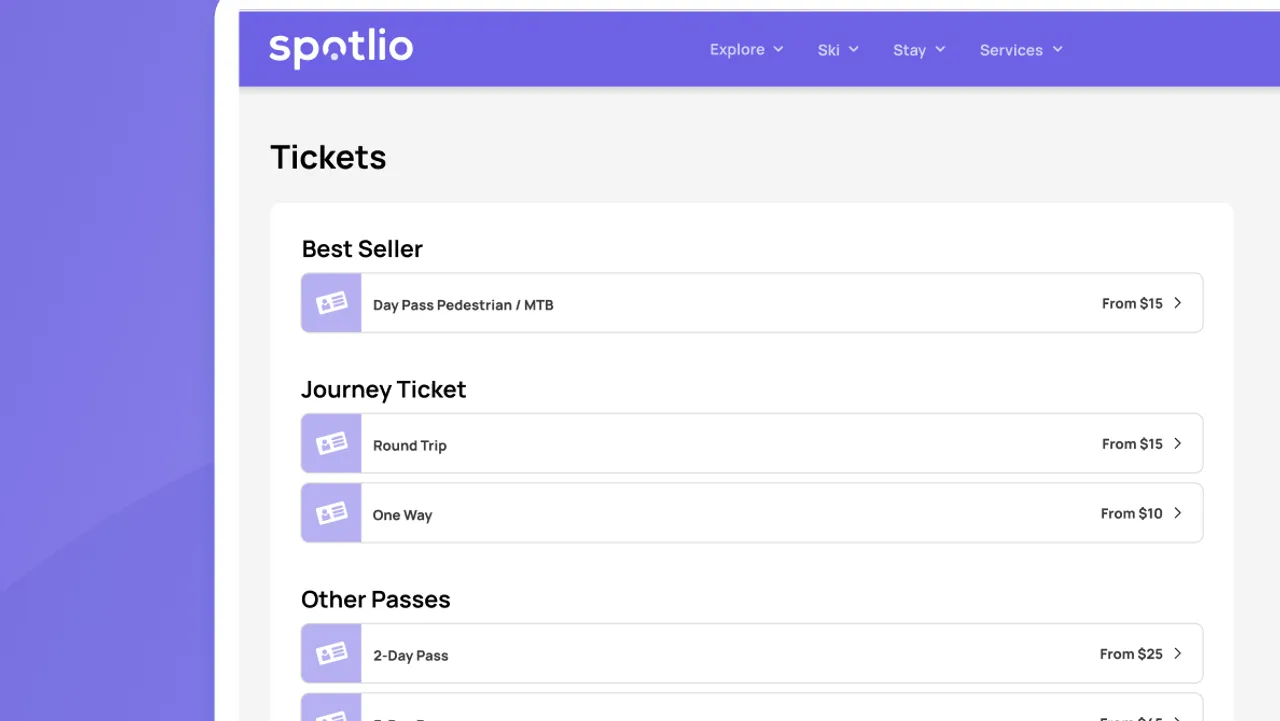This screenshot has height=721, width=1280.
Task: Click the Spotlio logo
Action: (341, 49)
